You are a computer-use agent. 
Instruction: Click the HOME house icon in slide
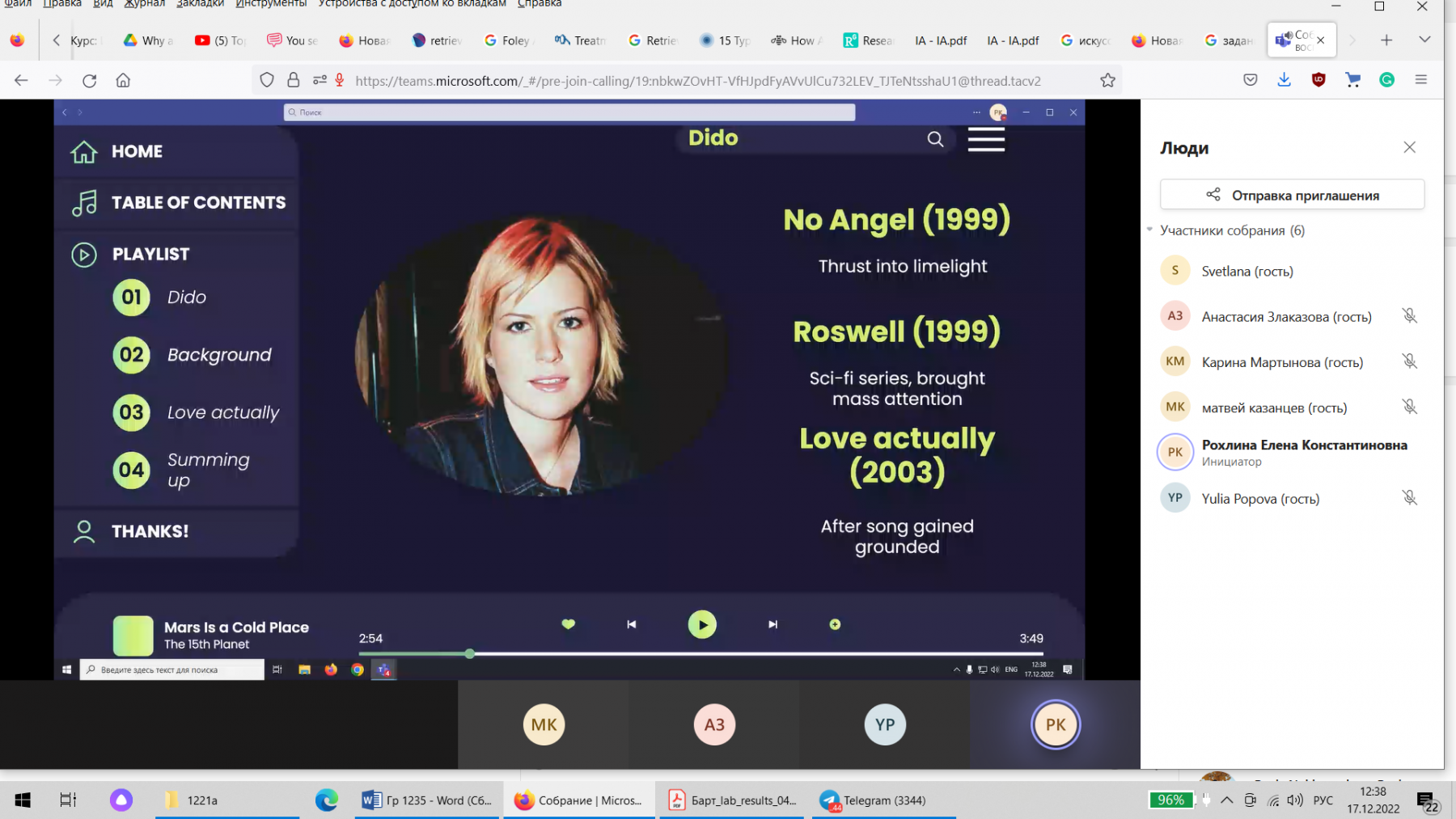pos(83,151)
